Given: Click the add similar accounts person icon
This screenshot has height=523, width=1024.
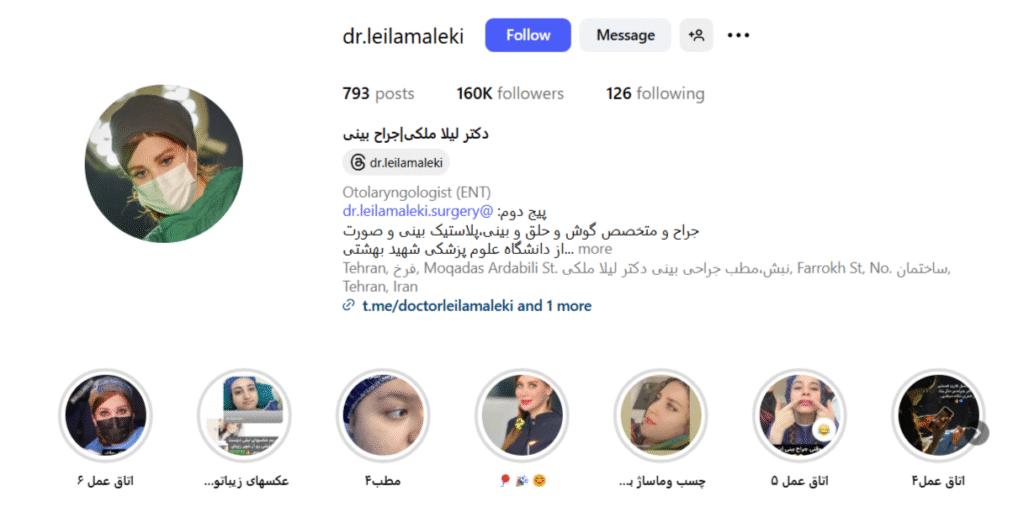Looking at the screenshot, I should [x=696, y=35].
